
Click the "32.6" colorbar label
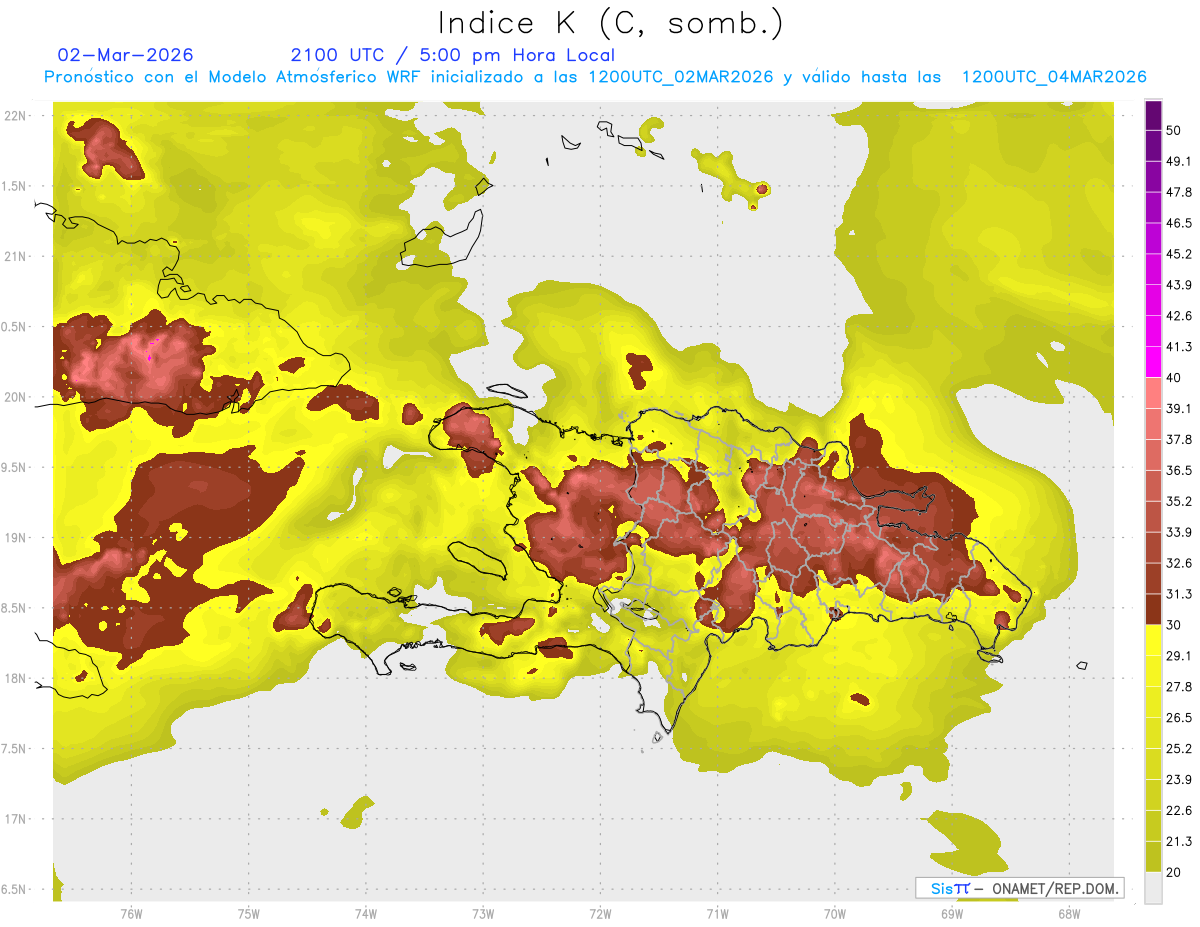tap(1179, 563)
